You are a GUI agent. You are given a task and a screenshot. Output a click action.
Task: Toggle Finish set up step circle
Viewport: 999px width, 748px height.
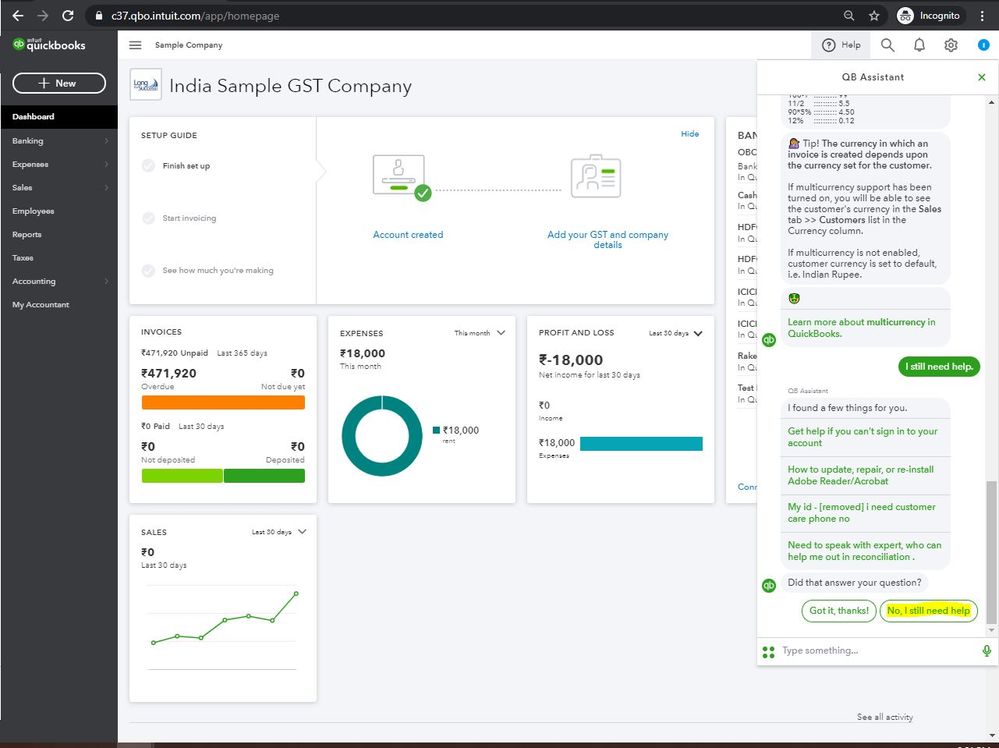pyautogui.click(x=148, y=166)
